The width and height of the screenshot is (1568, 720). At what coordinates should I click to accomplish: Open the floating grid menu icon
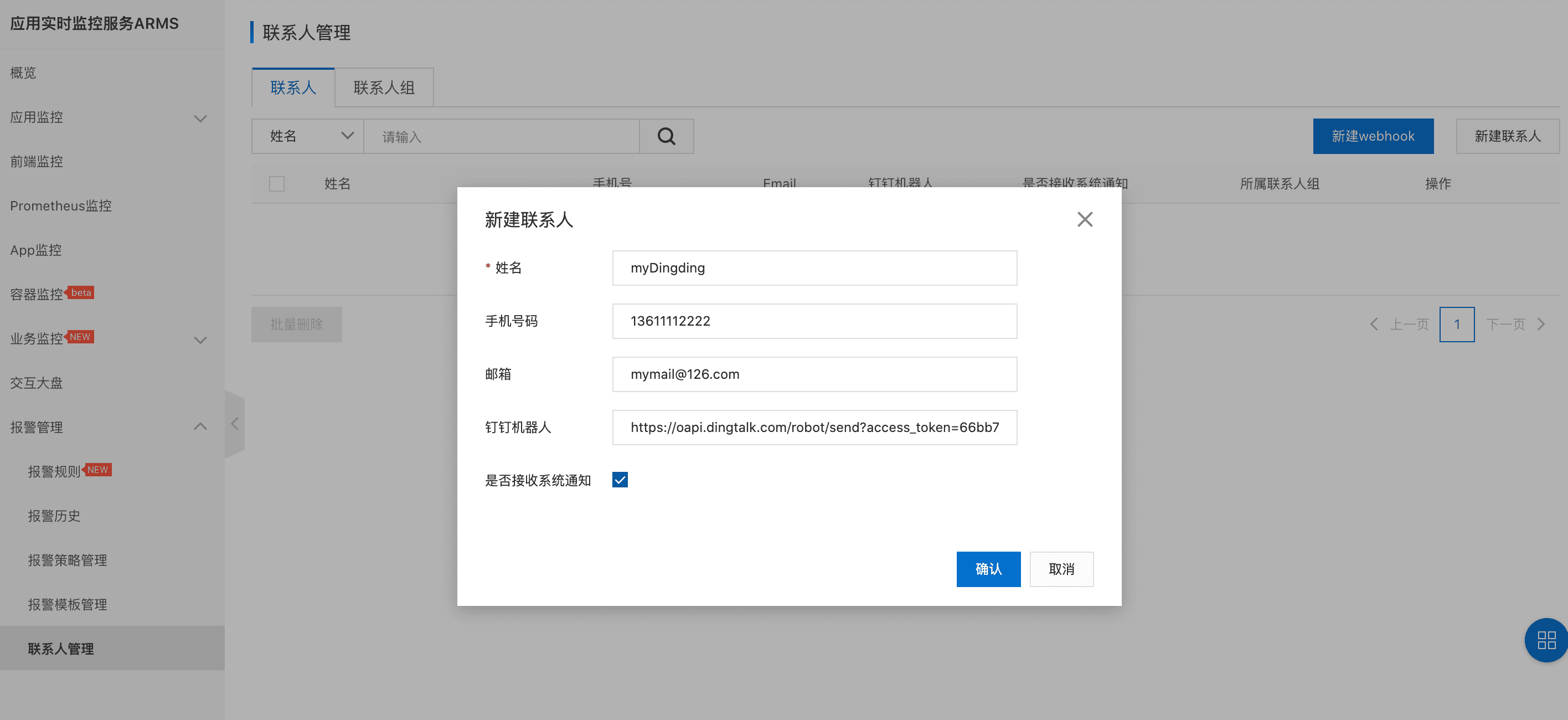1545,640
